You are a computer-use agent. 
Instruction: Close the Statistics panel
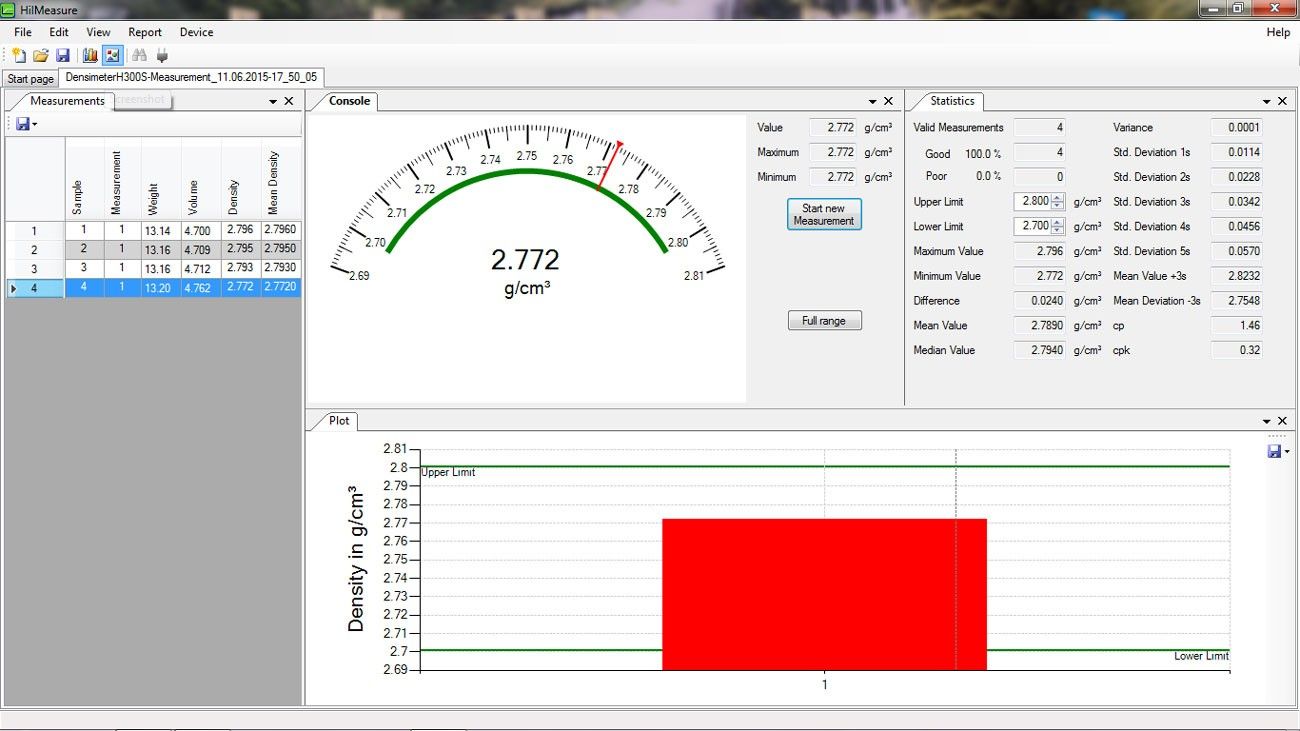point(1282,102)
